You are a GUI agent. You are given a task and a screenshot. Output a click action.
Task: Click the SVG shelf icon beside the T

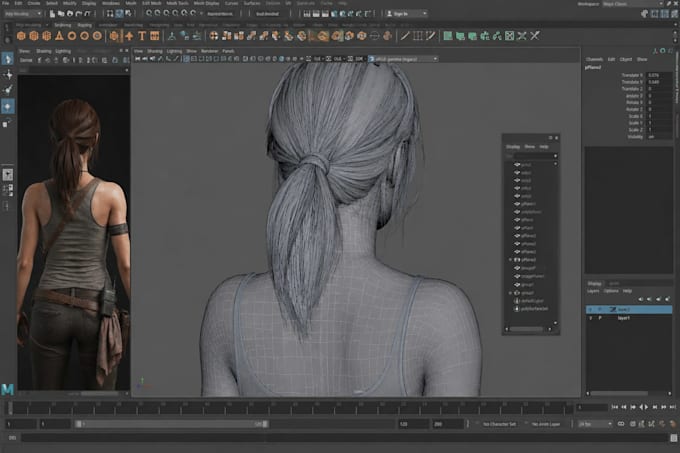coord(154,36)
